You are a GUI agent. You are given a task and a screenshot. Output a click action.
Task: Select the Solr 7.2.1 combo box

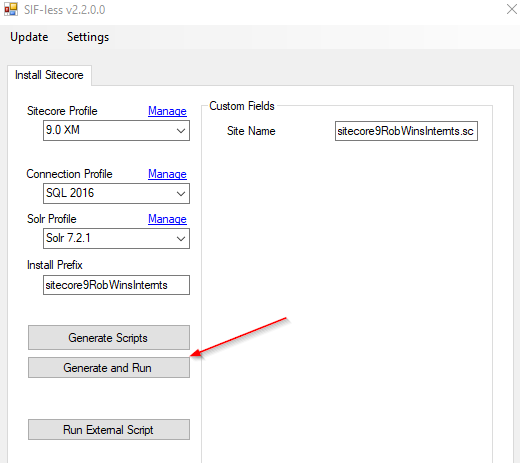(x=116, y=239)
